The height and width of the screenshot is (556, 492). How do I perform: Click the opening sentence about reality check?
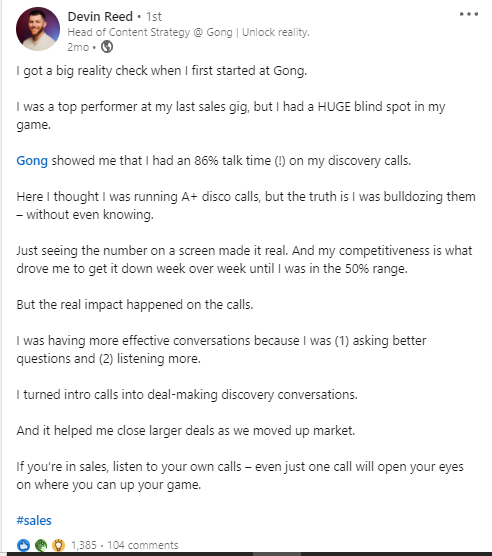point(162,71)
